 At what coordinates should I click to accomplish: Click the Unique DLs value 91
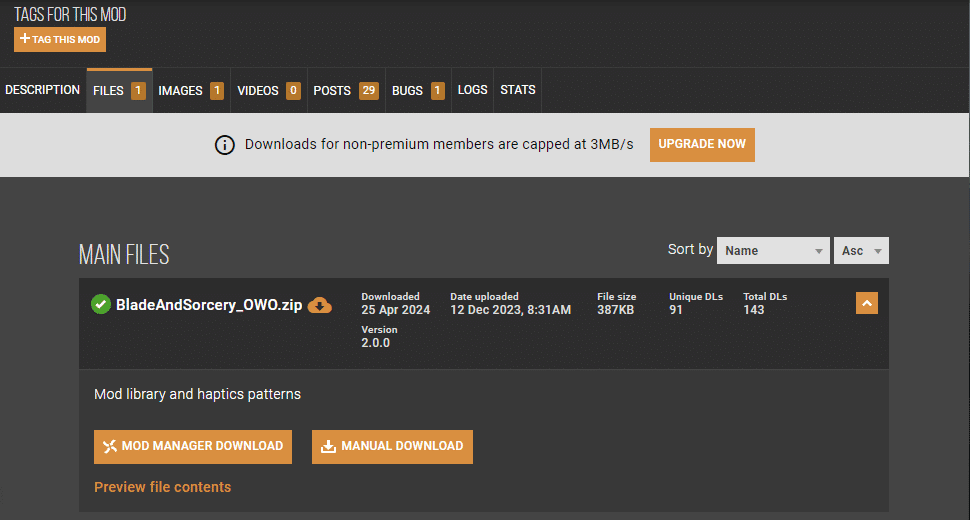(x=676, y=310)
